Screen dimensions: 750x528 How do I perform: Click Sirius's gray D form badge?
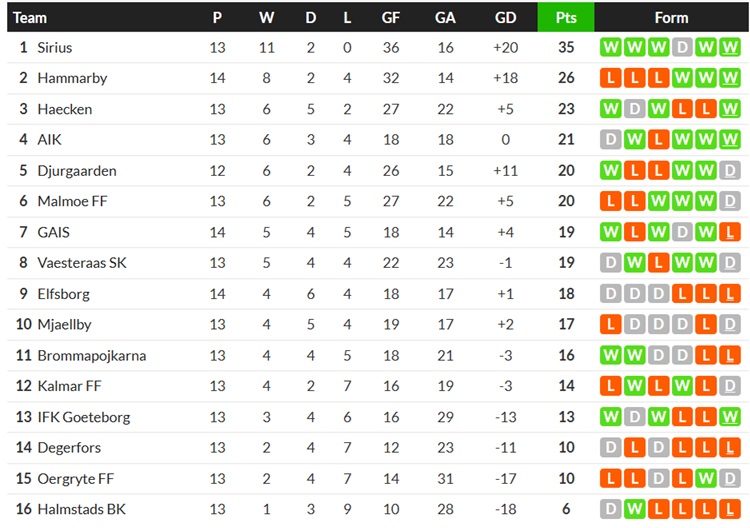[682, 47]
